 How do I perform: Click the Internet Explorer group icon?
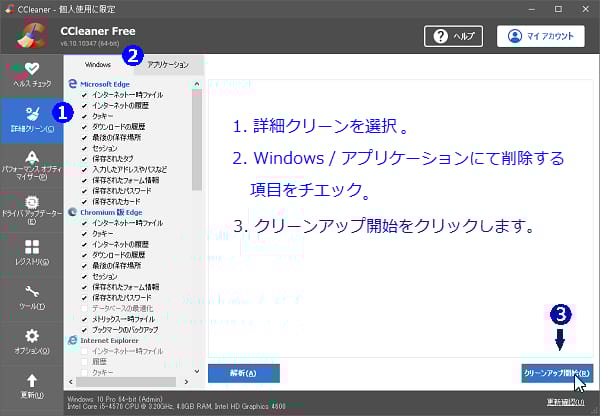pos(72,340)
